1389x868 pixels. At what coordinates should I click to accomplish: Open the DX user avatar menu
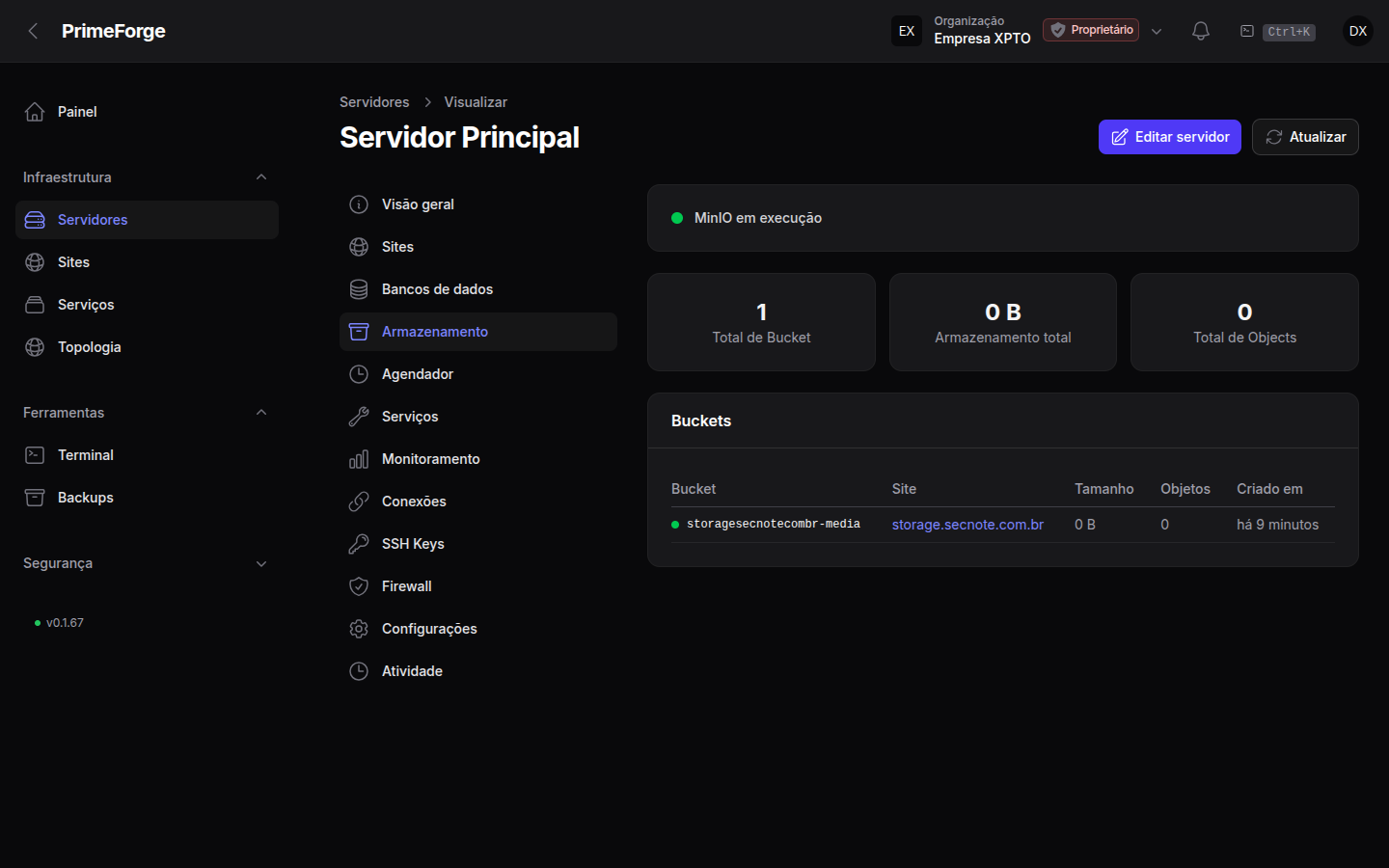point(1358,31)
